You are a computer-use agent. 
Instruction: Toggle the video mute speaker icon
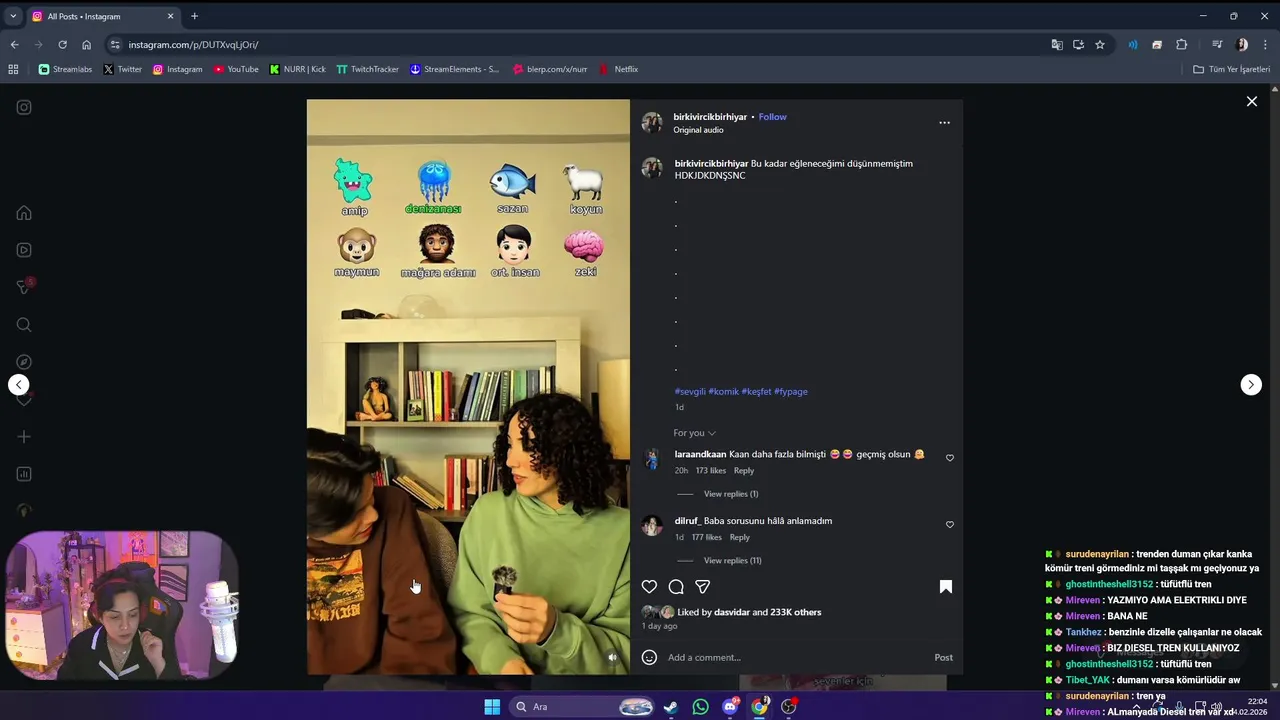tap(613, 657)
